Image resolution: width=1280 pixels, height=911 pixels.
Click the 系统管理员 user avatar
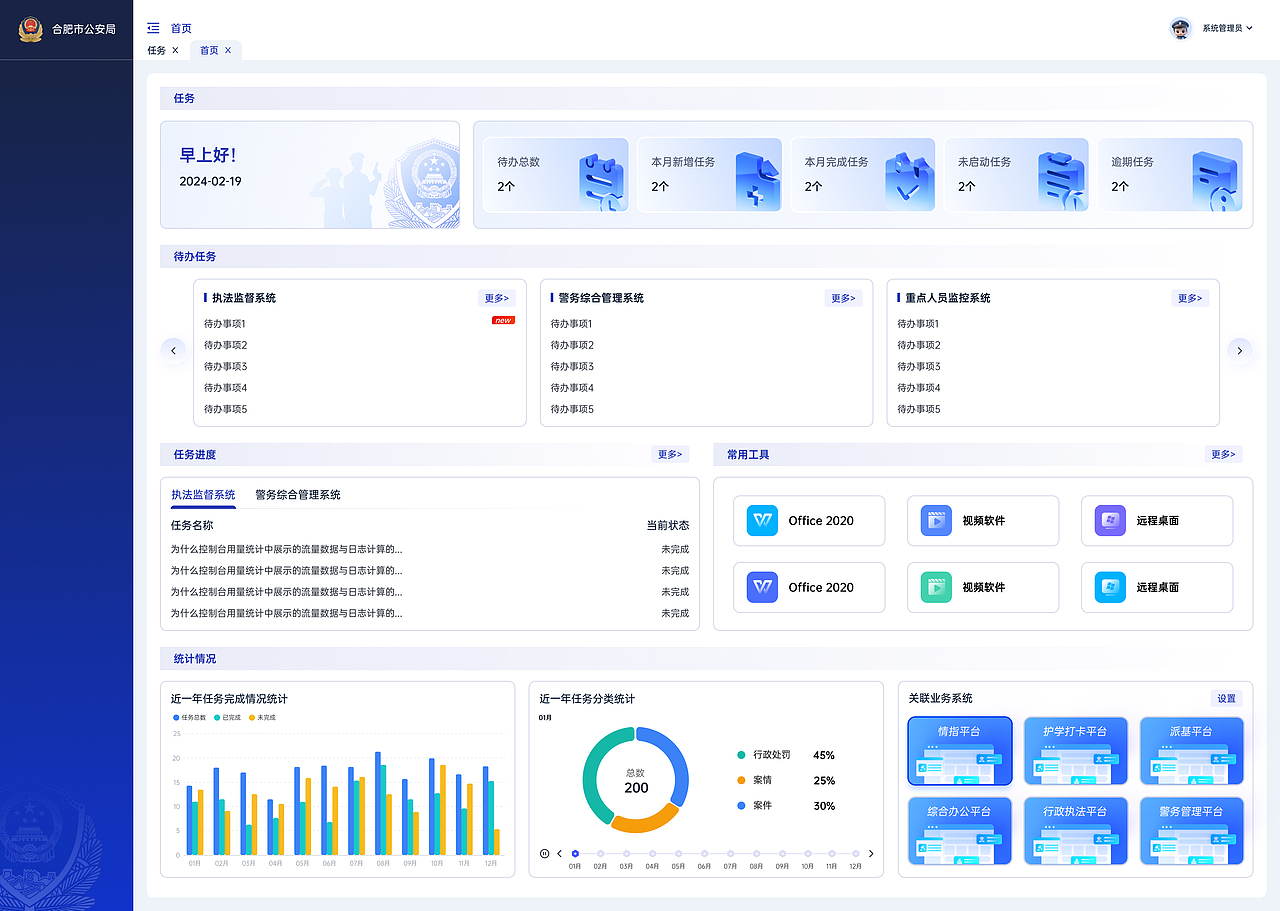tap(1181, 29)
